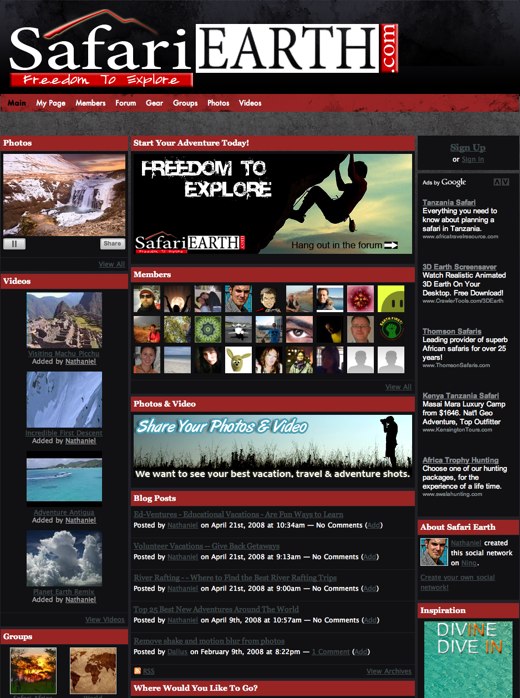Open the 3D Earth Screensaver ad
Image resolution: width=520 pixels, height=698 pixels.
pos(459,267)
